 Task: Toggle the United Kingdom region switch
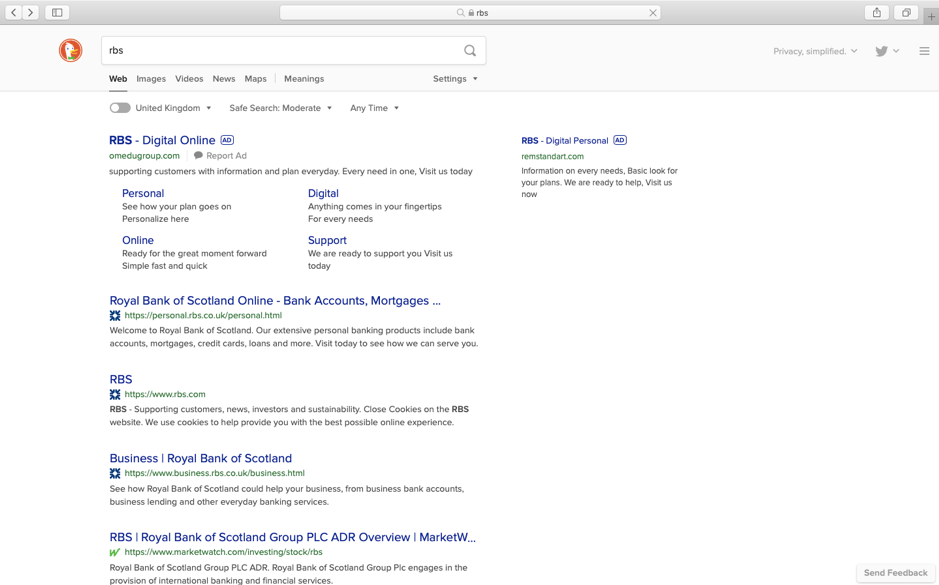point(120,108)
